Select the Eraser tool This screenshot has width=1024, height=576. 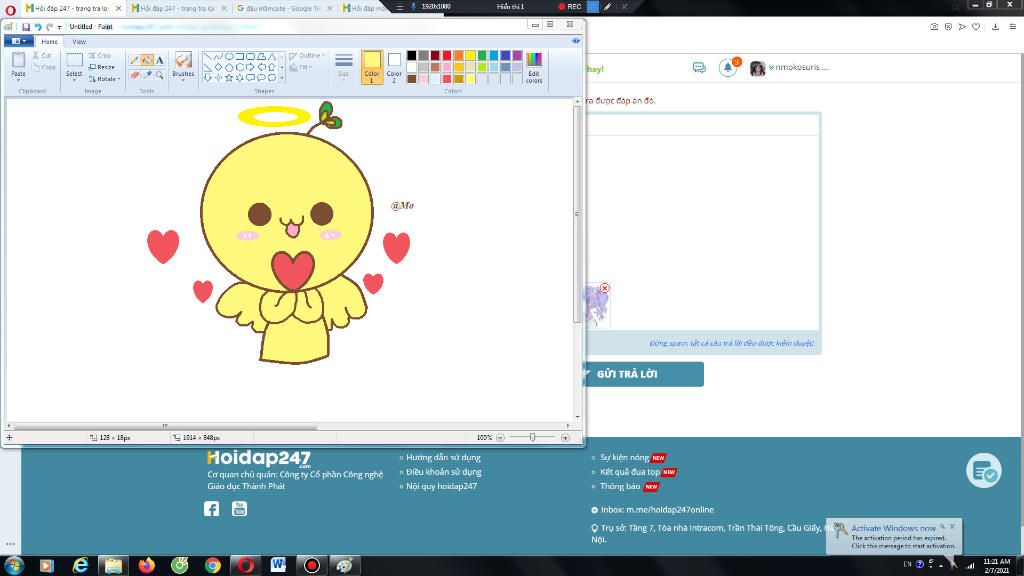pos(135,75)
